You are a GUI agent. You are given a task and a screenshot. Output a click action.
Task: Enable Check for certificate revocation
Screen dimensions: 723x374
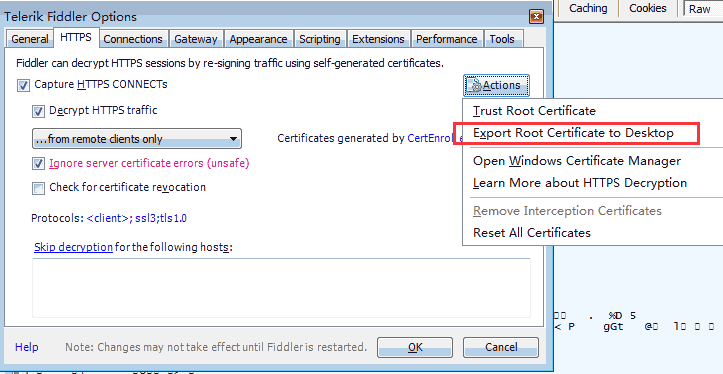38,188
